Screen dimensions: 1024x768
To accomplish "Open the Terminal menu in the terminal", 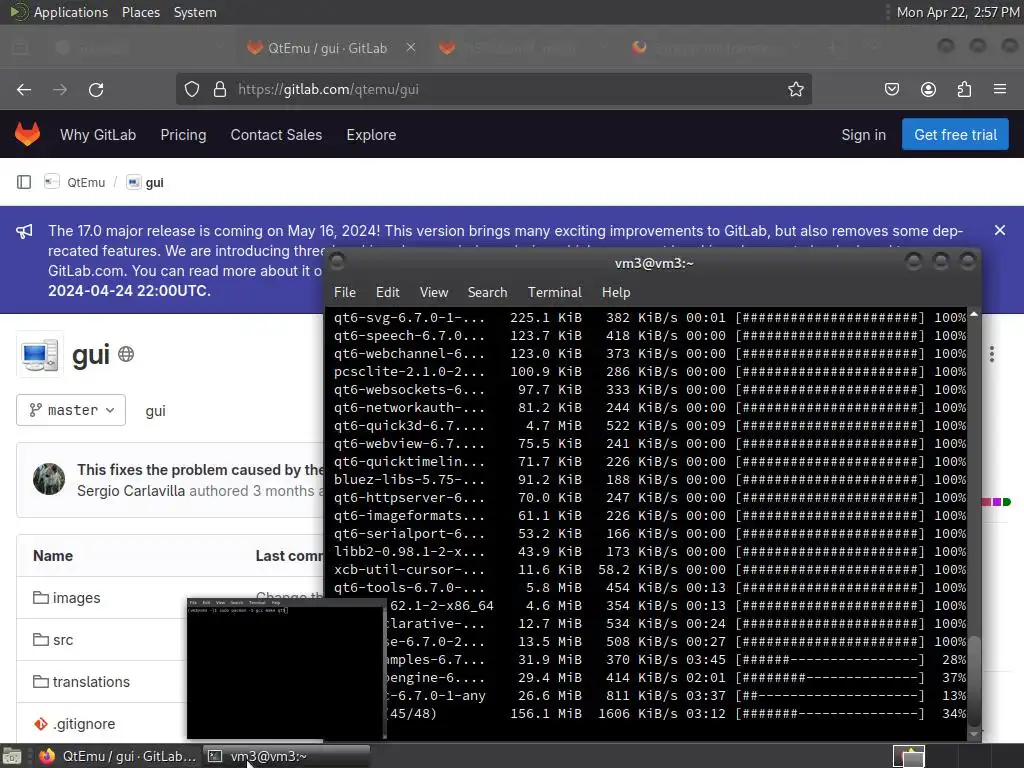I will click(554, 292).
